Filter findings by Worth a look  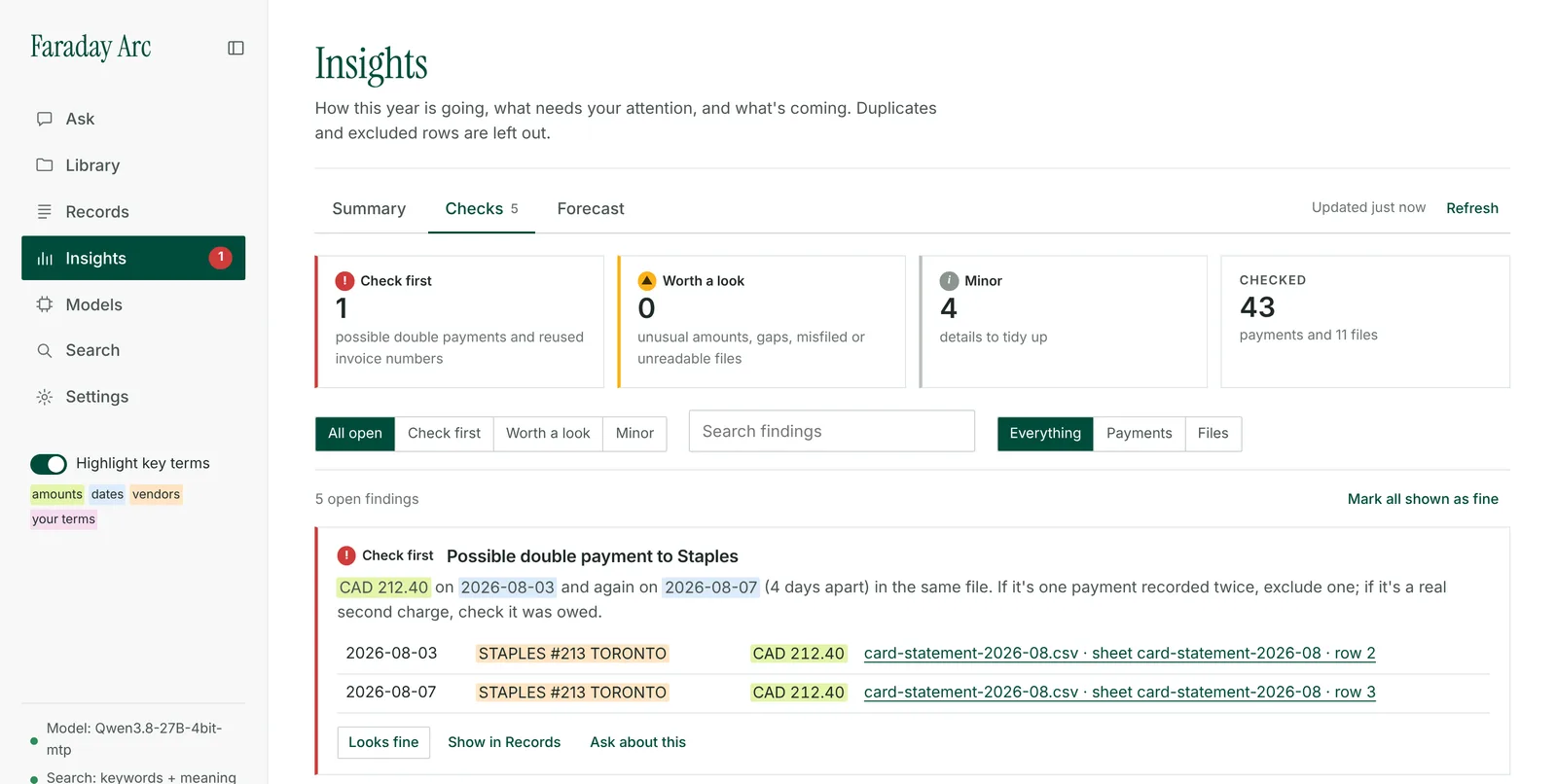tap(548, 434)
